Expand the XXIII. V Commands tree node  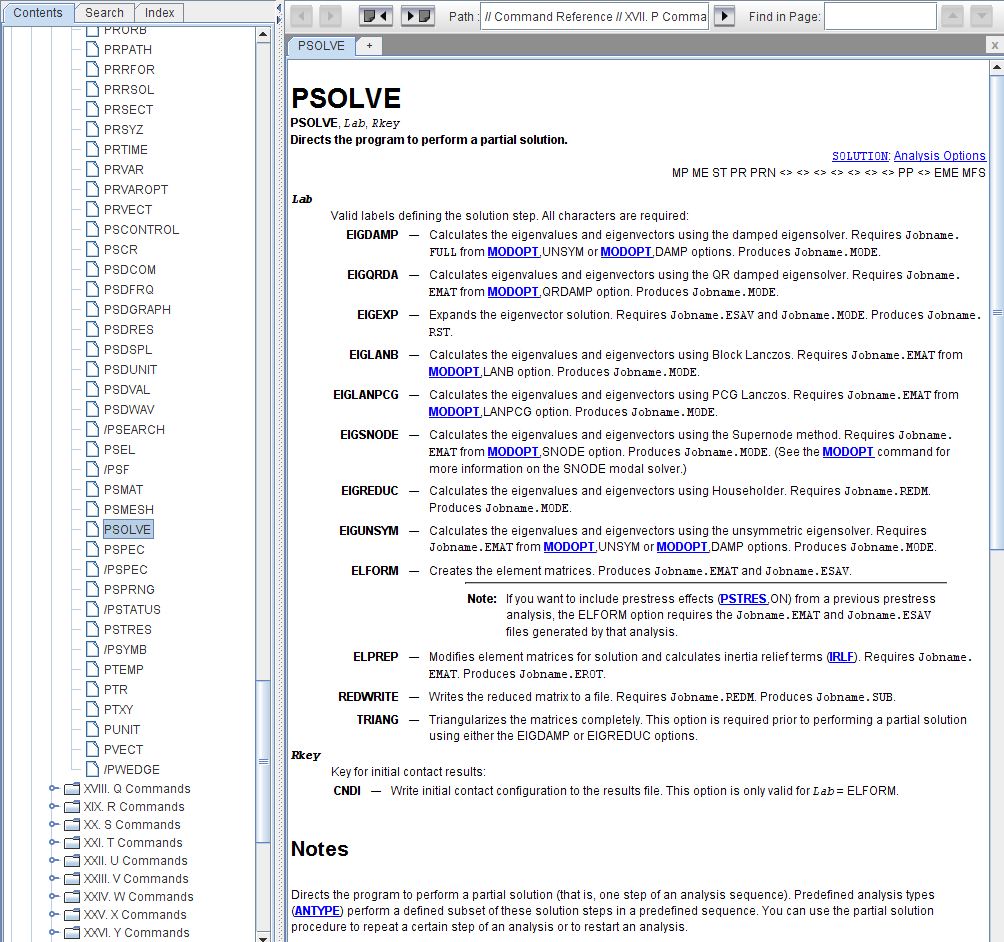click(x=53, y=879)
